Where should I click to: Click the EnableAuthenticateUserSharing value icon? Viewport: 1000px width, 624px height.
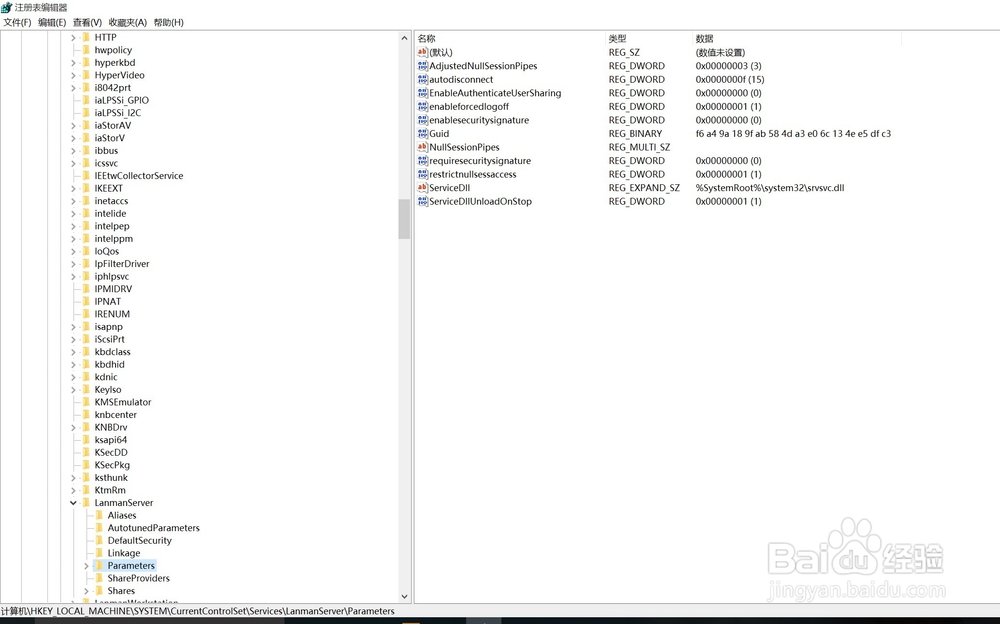[422, 93]
